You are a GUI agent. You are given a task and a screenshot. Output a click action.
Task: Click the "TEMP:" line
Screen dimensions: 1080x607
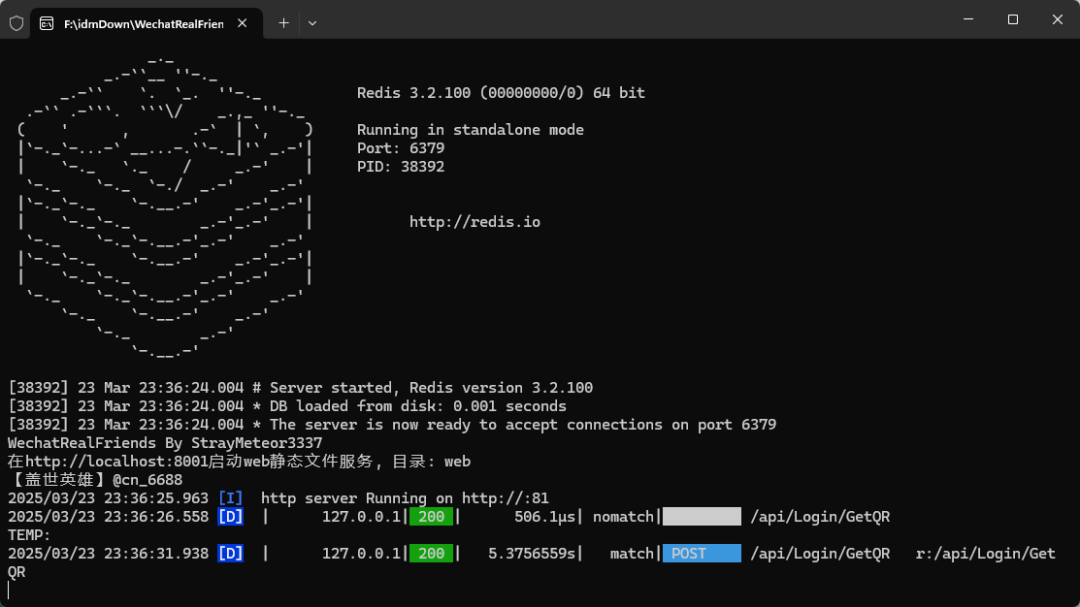(x=29, y=535)
